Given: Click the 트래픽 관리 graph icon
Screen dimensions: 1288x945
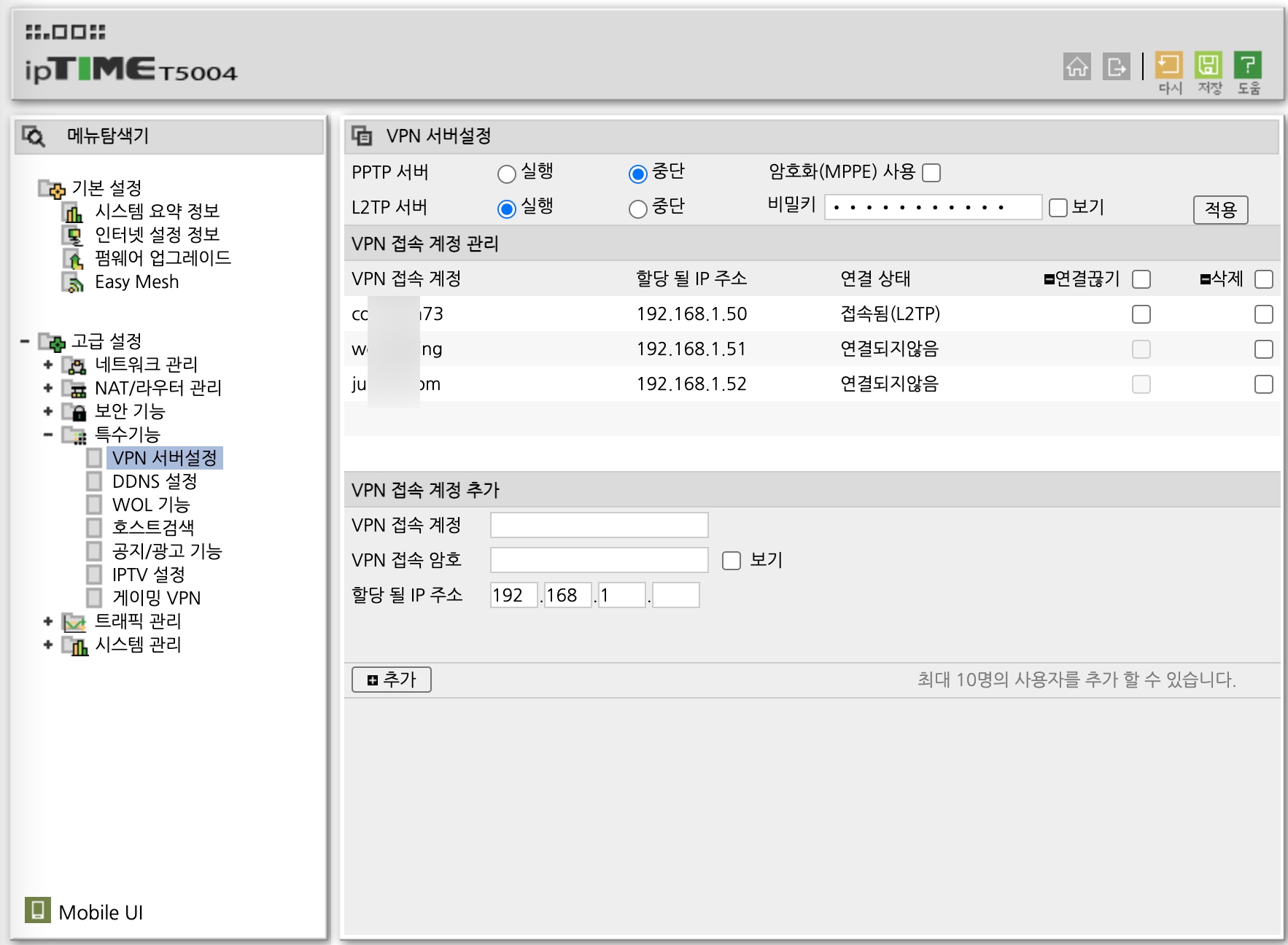Looking at the screenshot, I should click(74, 621).
